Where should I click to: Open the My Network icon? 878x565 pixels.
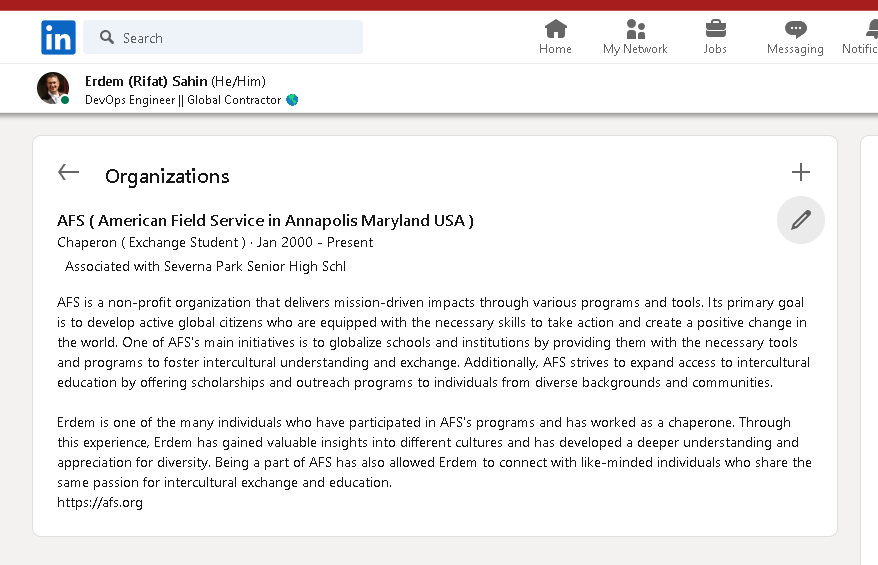click(x=636, y=28)
